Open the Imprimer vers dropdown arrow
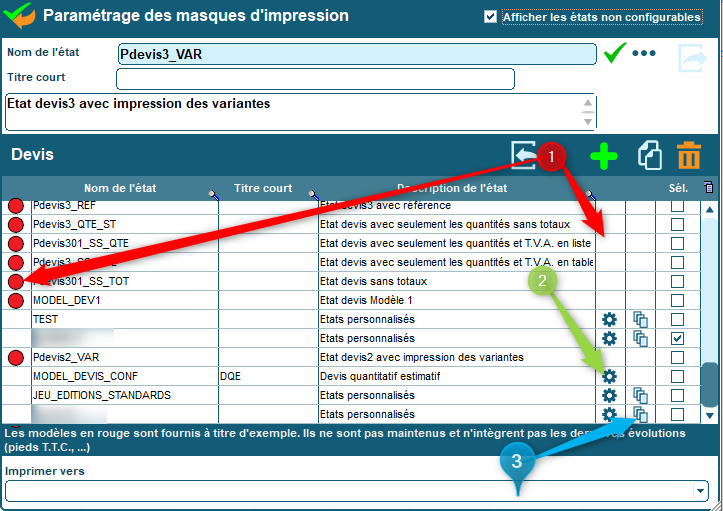This screenshot has width=723, height=511. (x=700, y=491)
